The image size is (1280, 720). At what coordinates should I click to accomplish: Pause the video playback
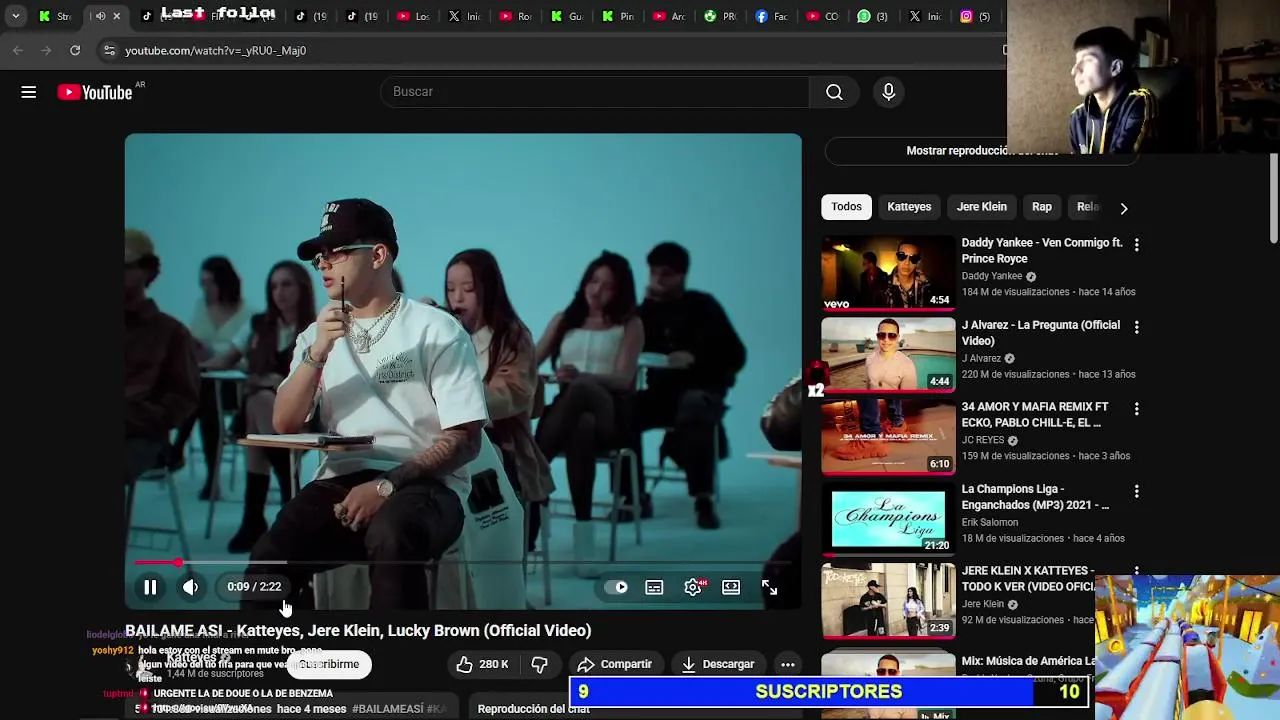point(150,587)
